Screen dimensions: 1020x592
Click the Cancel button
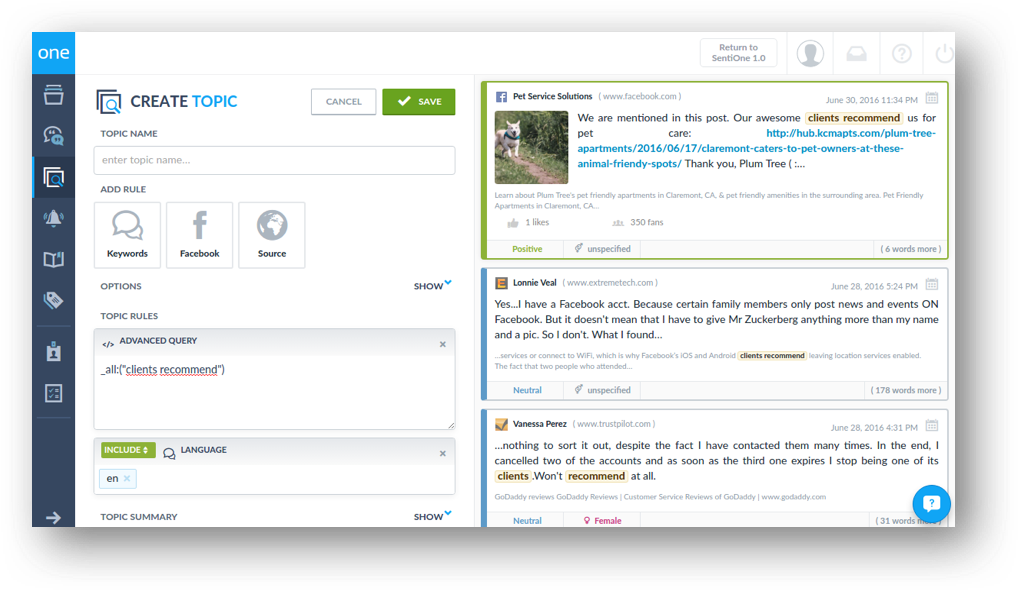[x=343, y=101]
